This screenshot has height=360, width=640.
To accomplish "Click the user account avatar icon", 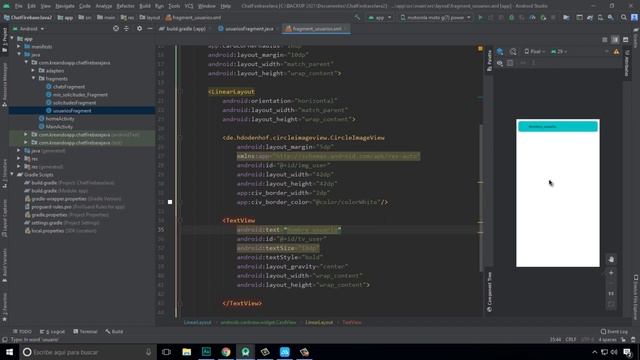I will [x=634, y=18].
